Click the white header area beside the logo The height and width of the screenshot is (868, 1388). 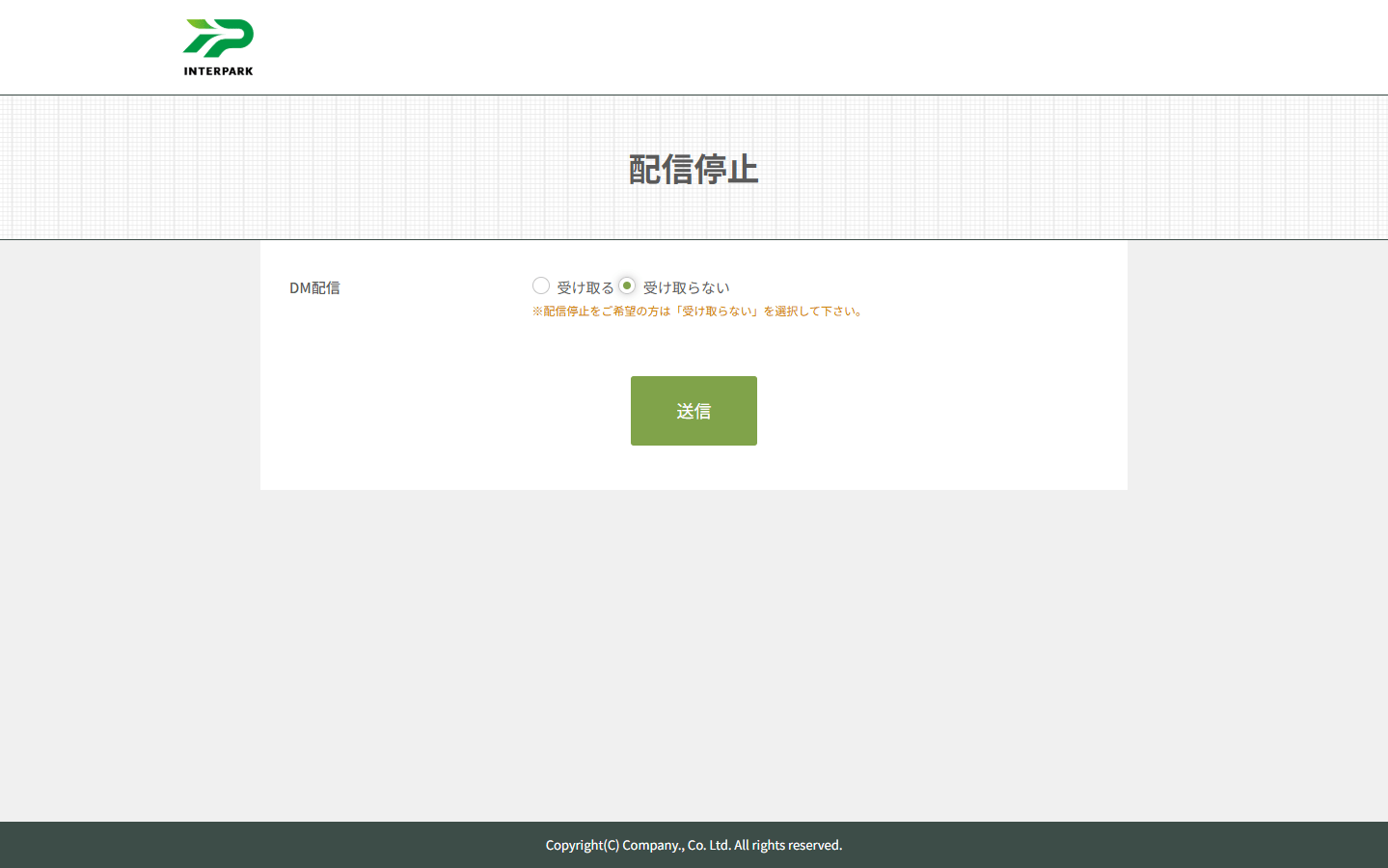pyautogui.click(x=772, y=46)
